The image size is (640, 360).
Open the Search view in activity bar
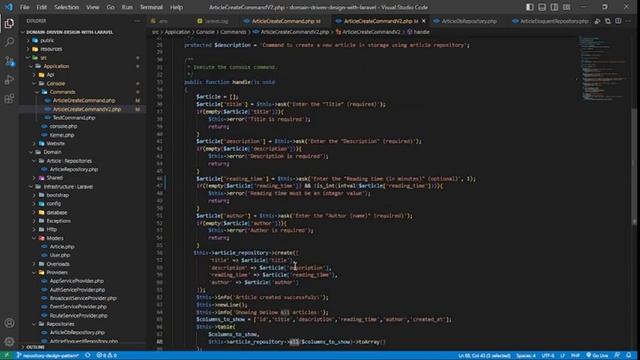9,42
